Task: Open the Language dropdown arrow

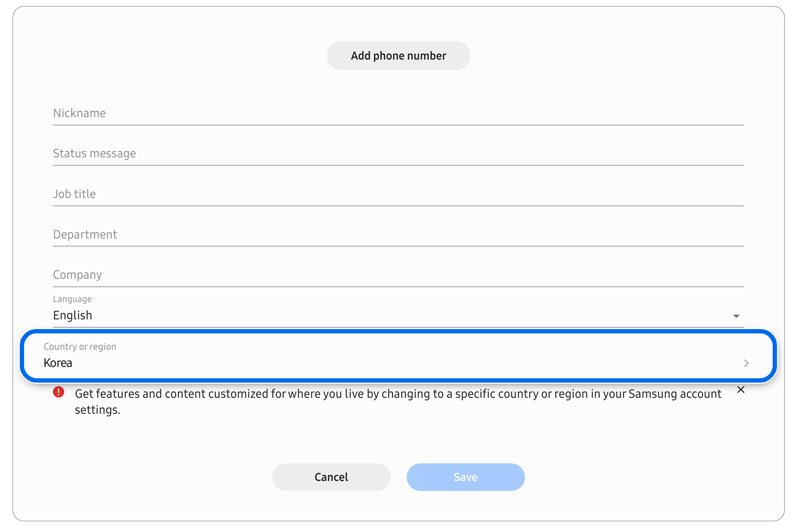Action: click(x=736, y=316)
